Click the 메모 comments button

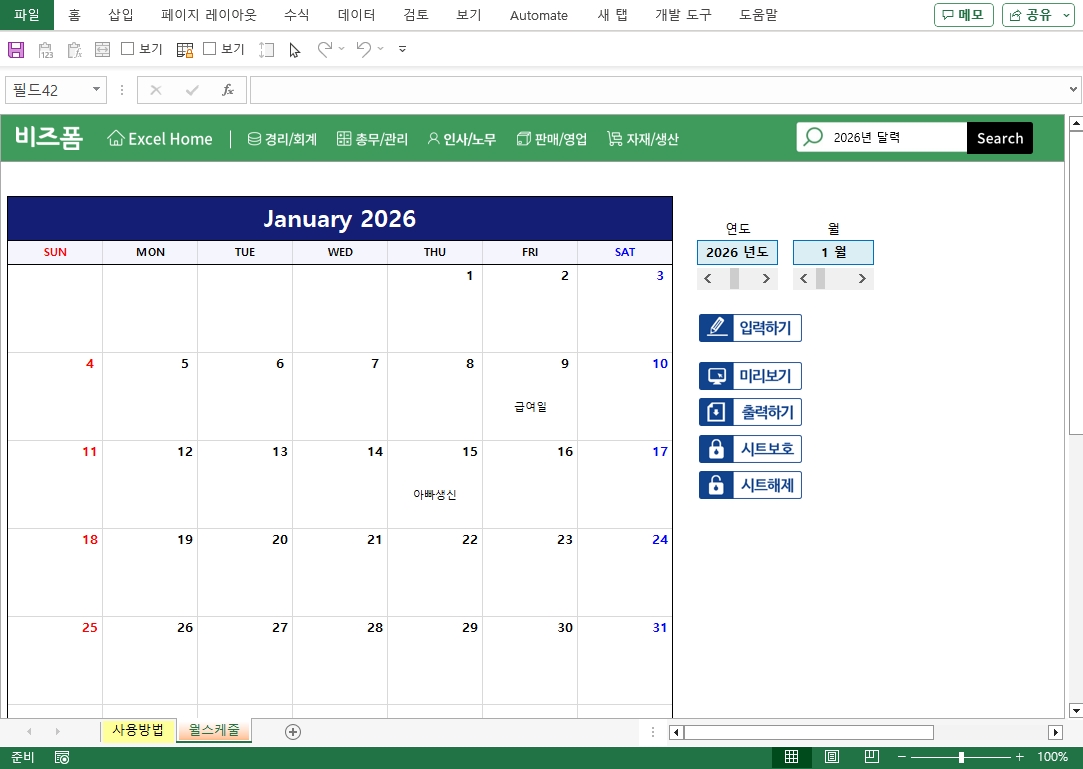pyautogui.click(x=964, y=15)
